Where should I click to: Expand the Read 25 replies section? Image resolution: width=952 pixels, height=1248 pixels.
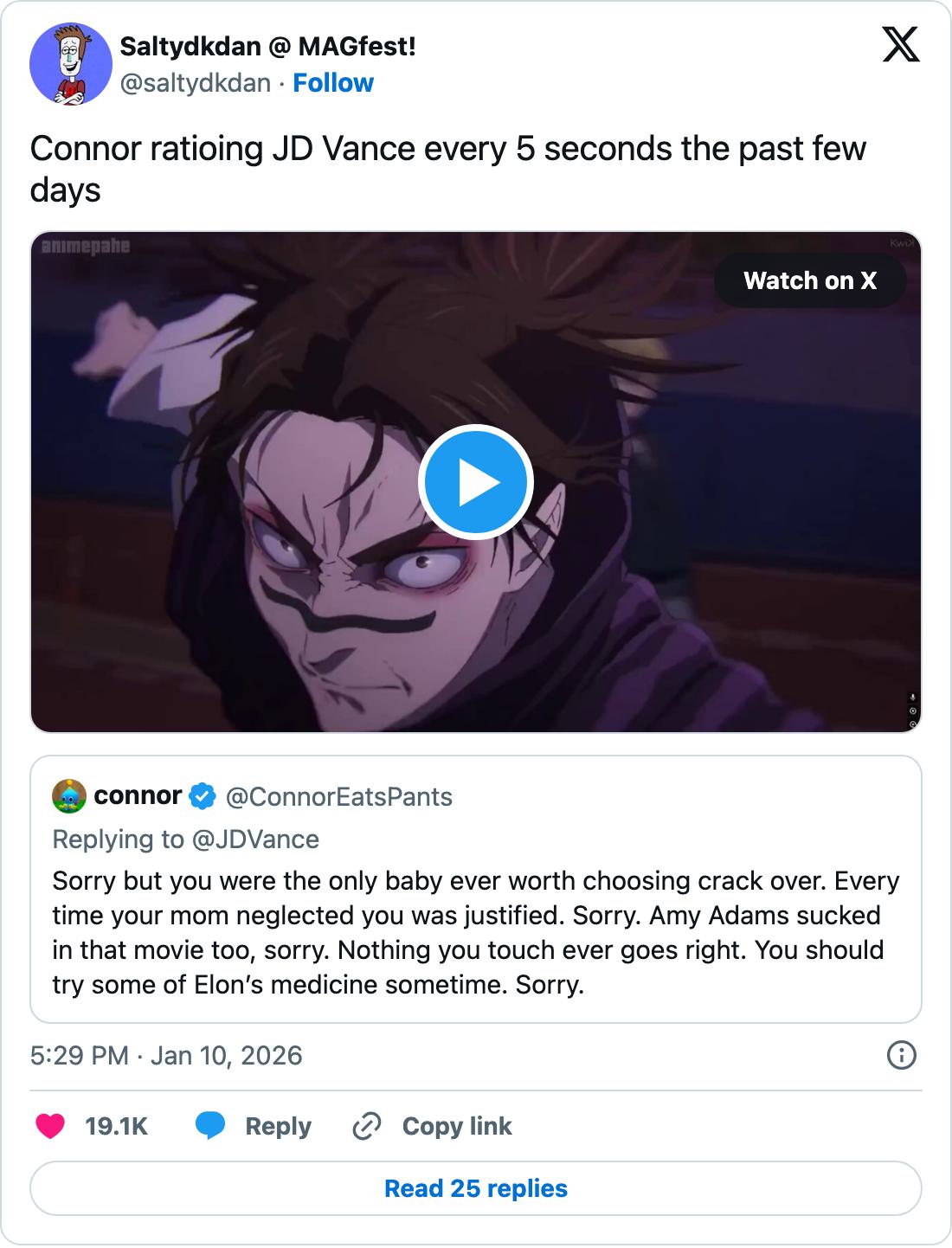click(x=476, y=1188)
